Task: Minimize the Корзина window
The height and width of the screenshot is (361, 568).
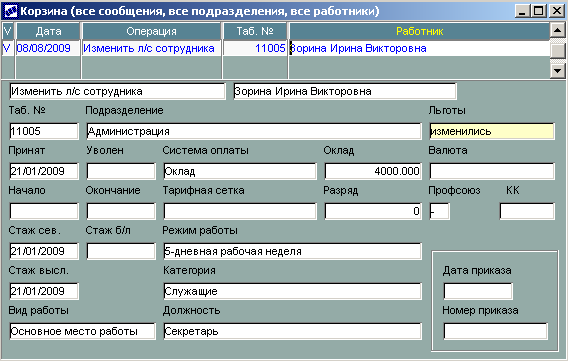Action: point(522,11)
